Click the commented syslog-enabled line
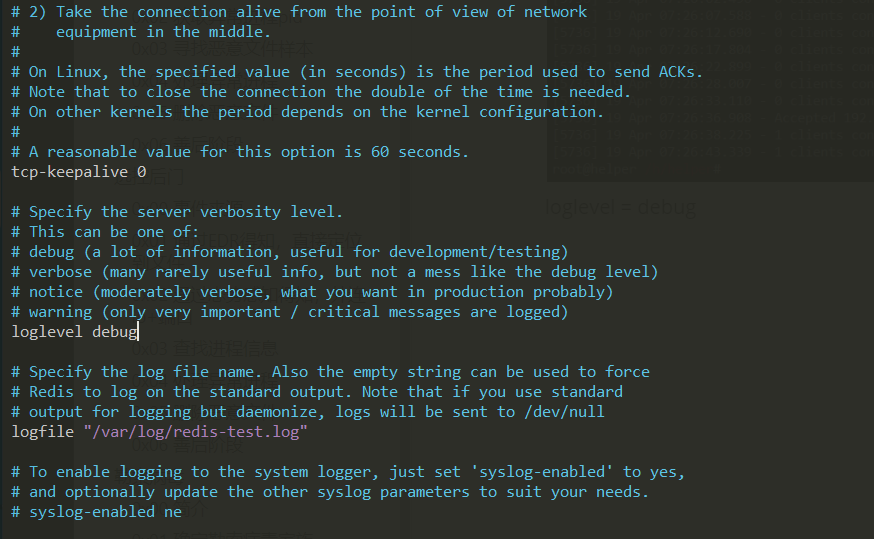This screenshot has width=874, height=539. tap(96, 512)
